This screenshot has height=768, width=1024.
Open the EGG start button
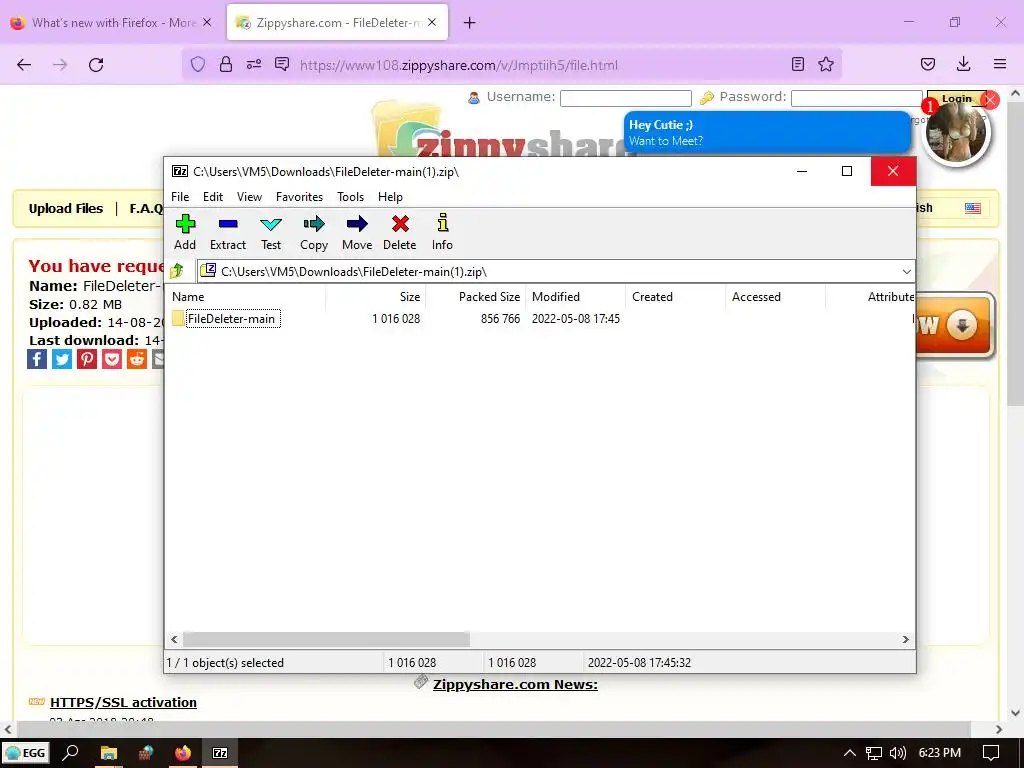26,753
